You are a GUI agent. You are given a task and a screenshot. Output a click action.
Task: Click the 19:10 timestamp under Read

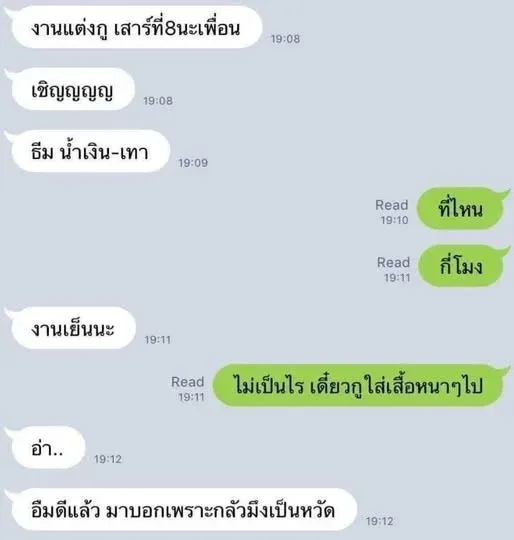pos(395,220)
